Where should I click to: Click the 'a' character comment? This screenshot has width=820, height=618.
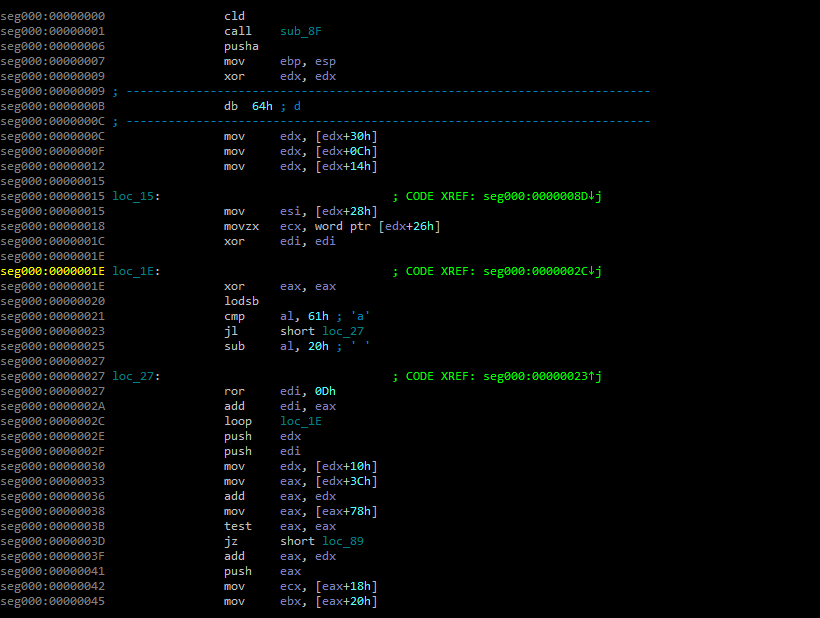(360, 316)
